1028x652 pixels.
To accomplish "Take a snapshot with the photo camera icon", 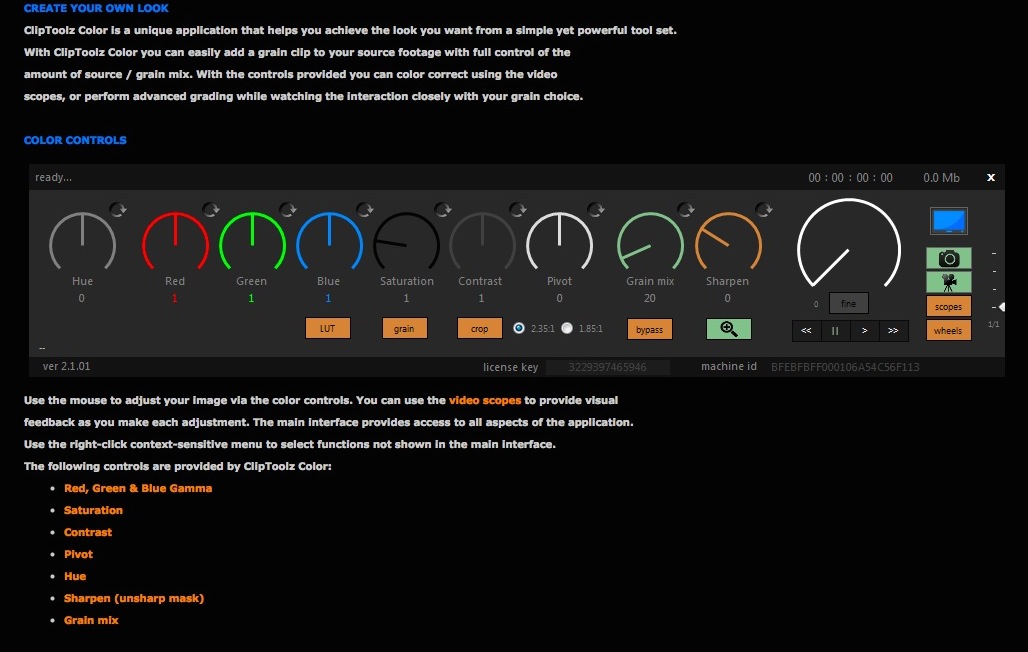I will pos(949,258).
